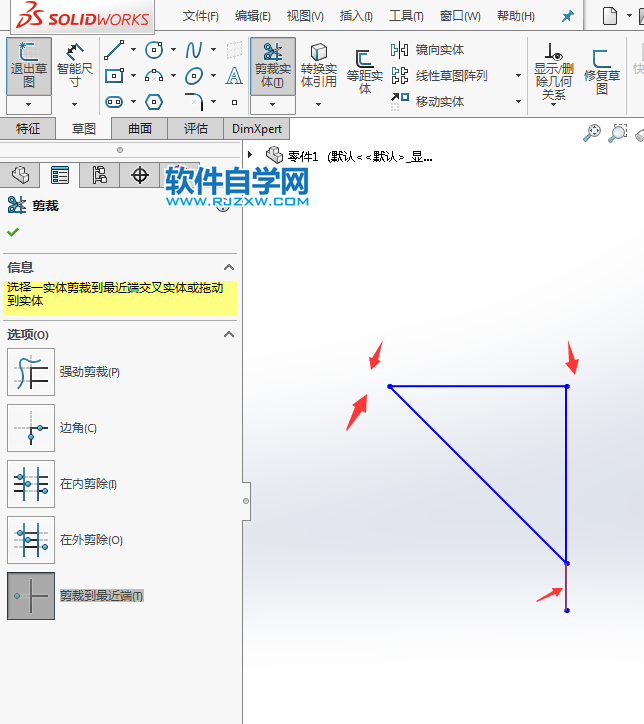Open dropdown under Smart Dimension (智能尺寸)
The height and width of the screenshot is (724, 644).
point(74,105)
